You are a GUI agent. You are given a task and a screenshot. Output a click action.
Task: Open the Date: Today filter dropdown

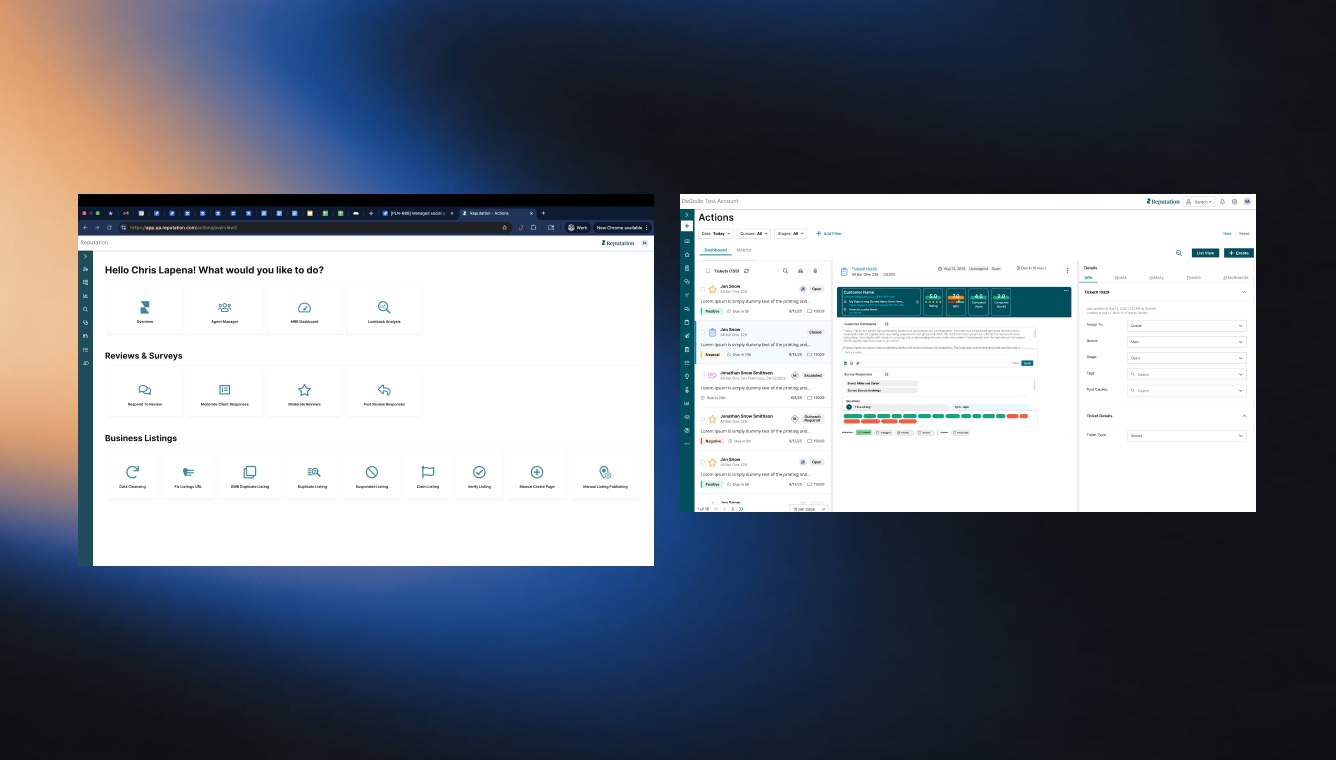(714, 233)
